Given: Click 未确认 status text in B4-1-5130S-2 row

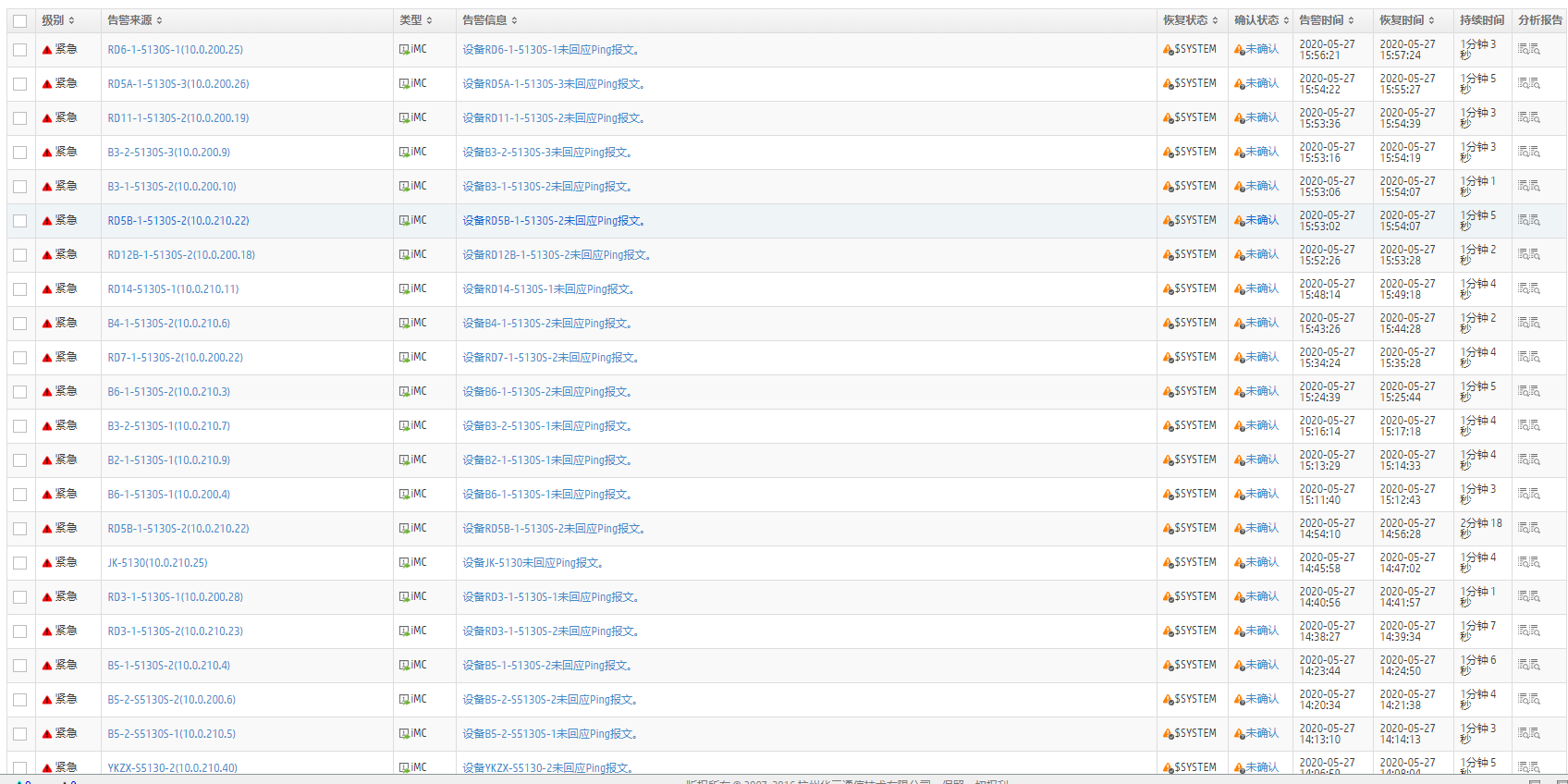Looking at the screenshot, I should (x=1262, y=323).
